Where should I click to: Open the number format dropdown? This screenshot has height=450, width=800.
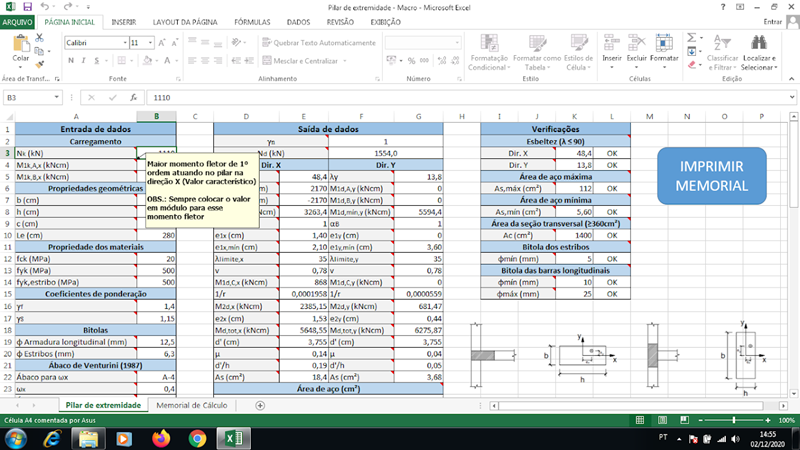pos(457,43)
